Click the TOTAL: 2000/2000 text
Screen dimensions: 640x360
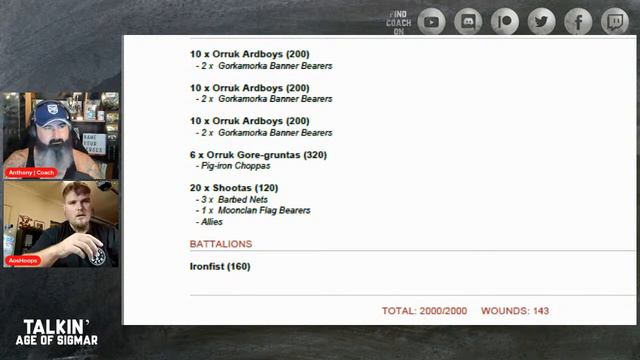(424, 311)
